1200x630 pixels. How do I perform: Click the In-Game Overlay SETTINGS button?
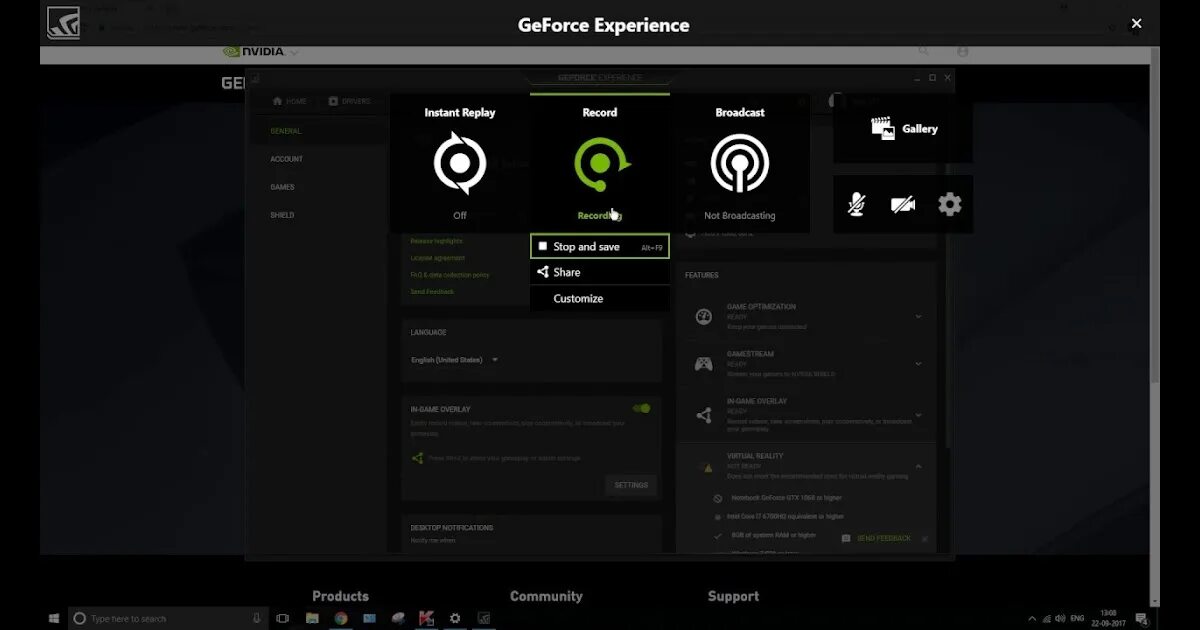(x=631, y=485)
